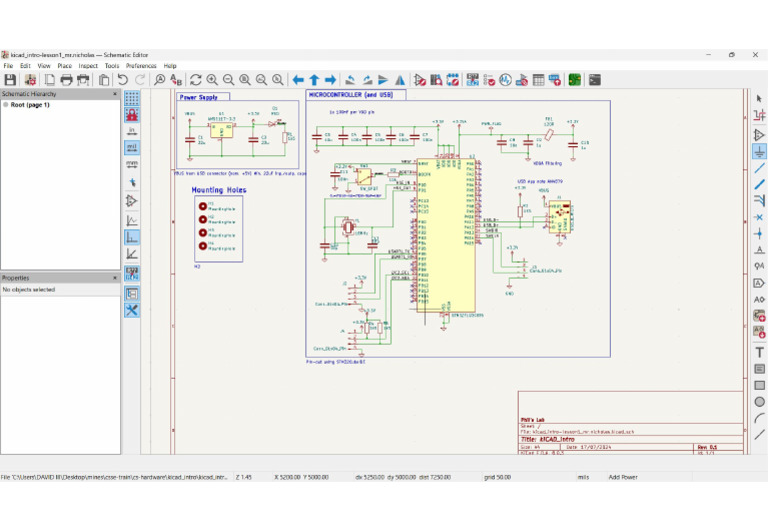
Task: Activate zoom to selection tool
Action: [x=278, y=80]
